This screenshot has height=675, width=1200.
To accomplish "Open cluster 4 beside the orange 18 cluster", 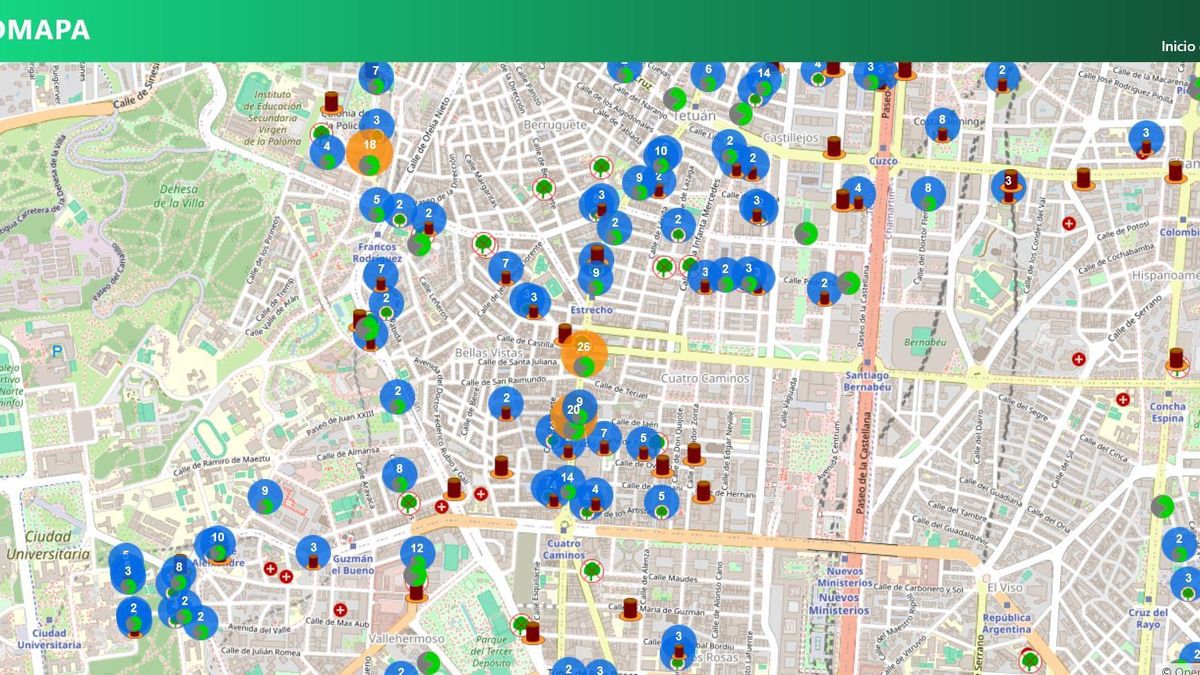I will pos(327,152).
